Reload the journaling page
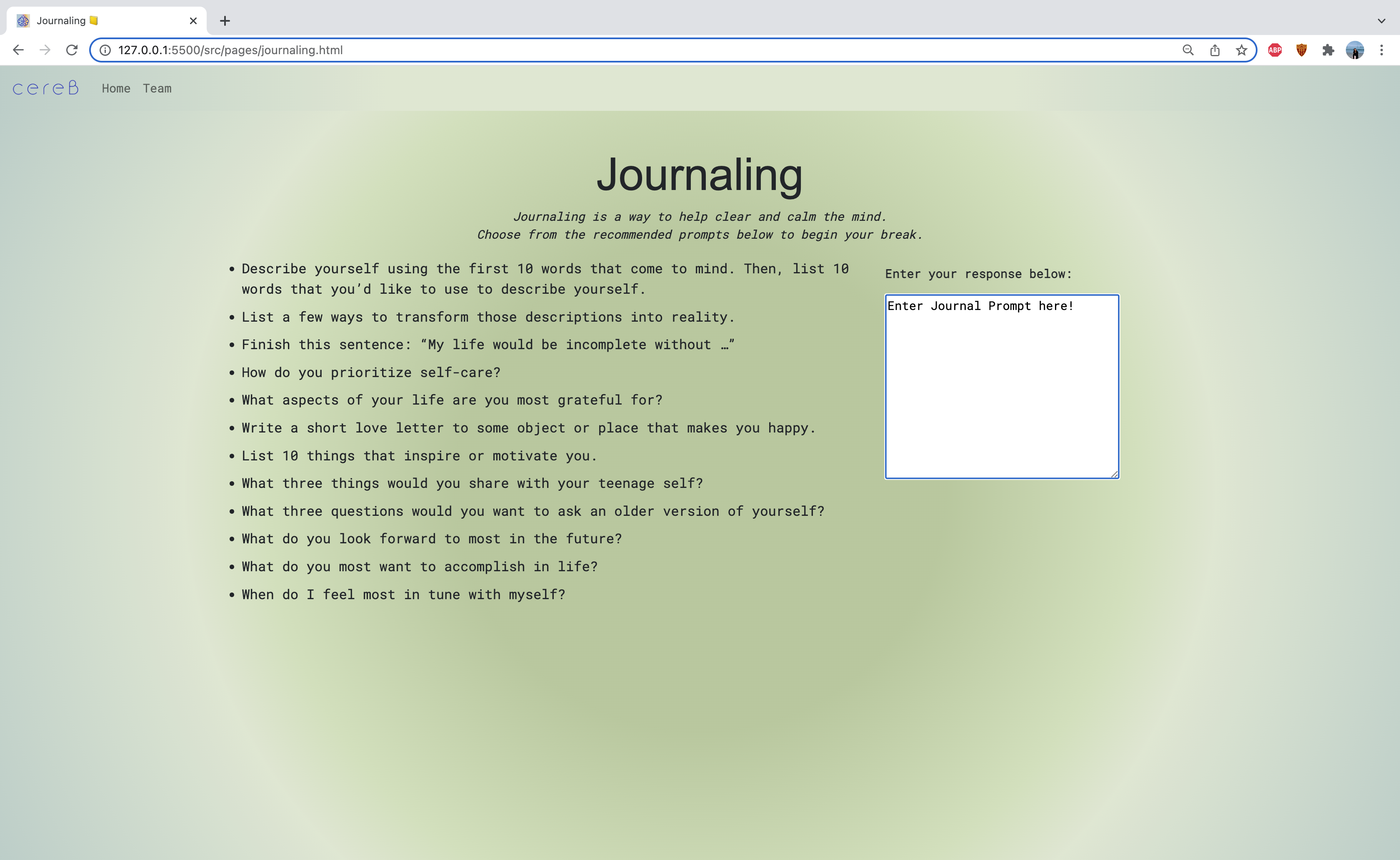 (x=72, y=50)
